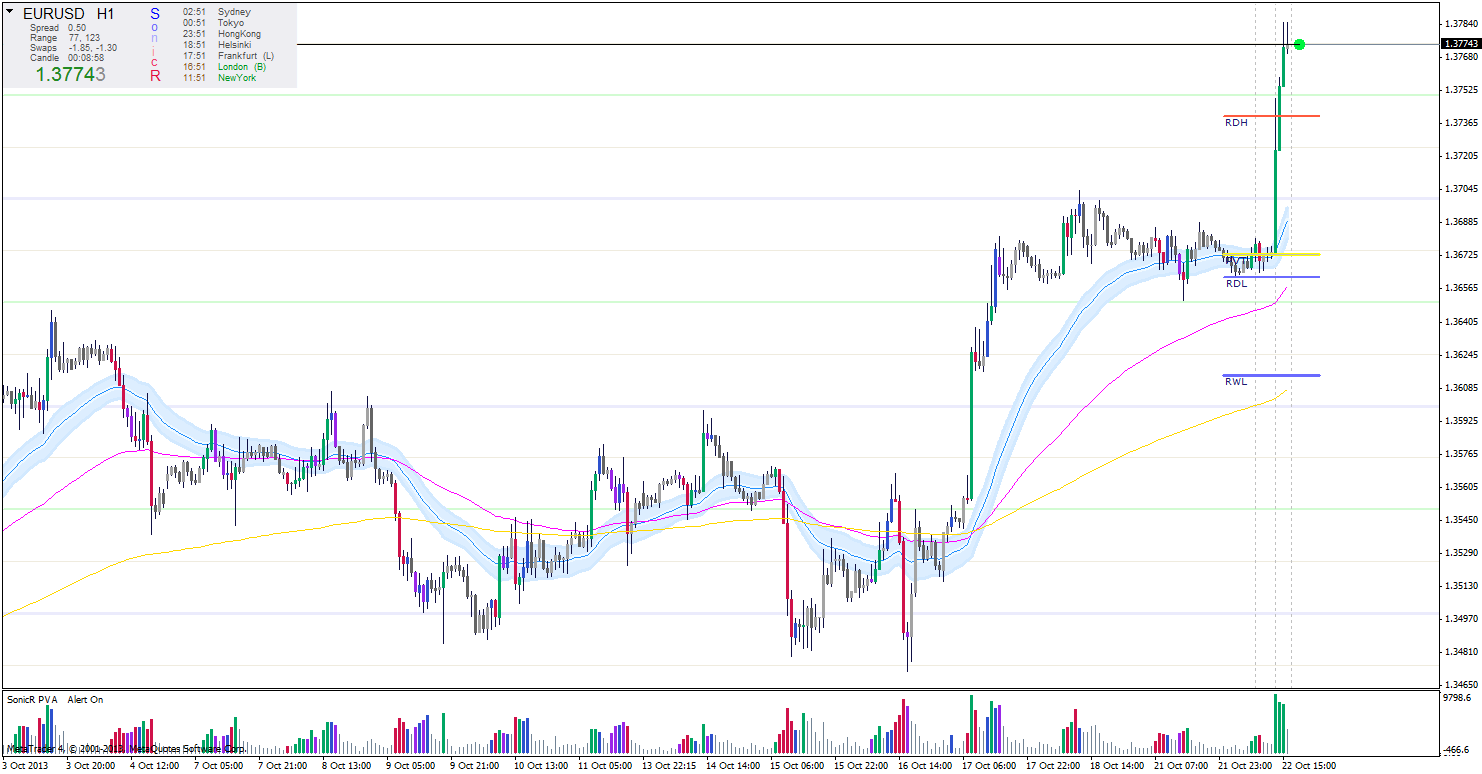1482x774 pixels.
Task: Select the Candle 00:08:58 countdown
Action: click(67, 58)
